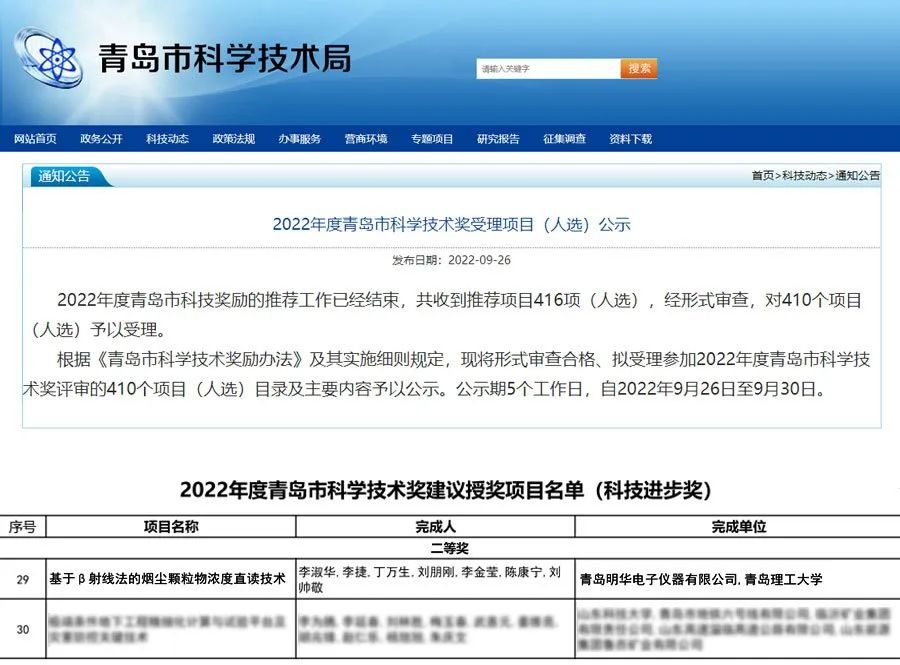The image size is (900, 665).
Task: Click the 青岛市科学技术局 site title
Action: point(224,59)
